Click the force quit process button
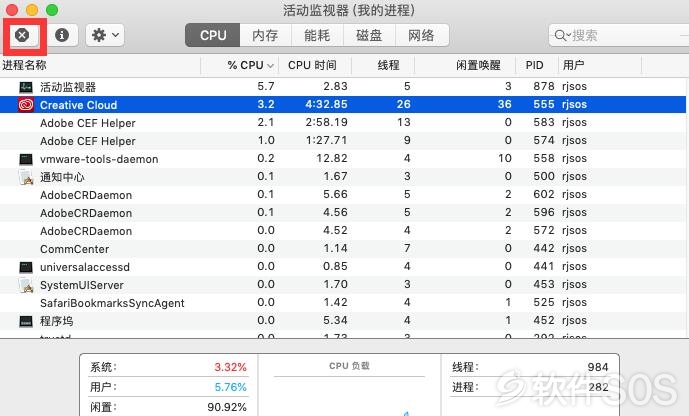This screenshot has width=689, height=416. (x=22, y=35)
